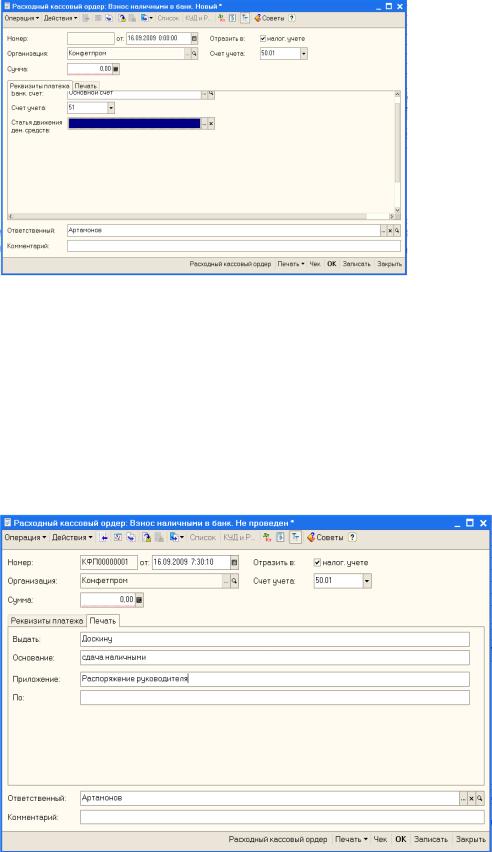492x852 pixels.
Task: Clear the Ответственный field in the top window
Action: [390, 231]
